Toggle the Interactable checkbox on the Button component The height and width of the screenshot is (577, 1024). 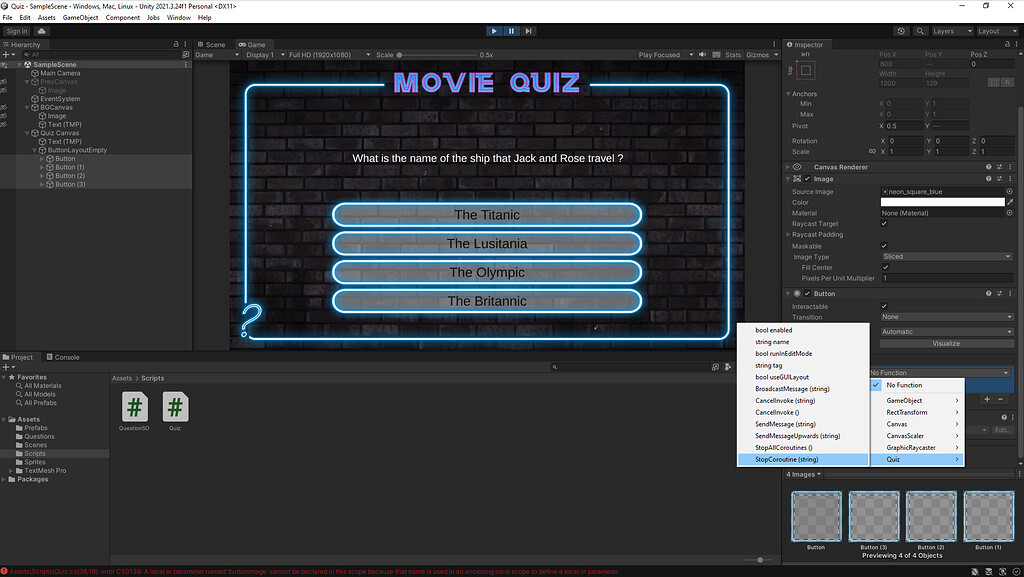[x=886, y=306]
